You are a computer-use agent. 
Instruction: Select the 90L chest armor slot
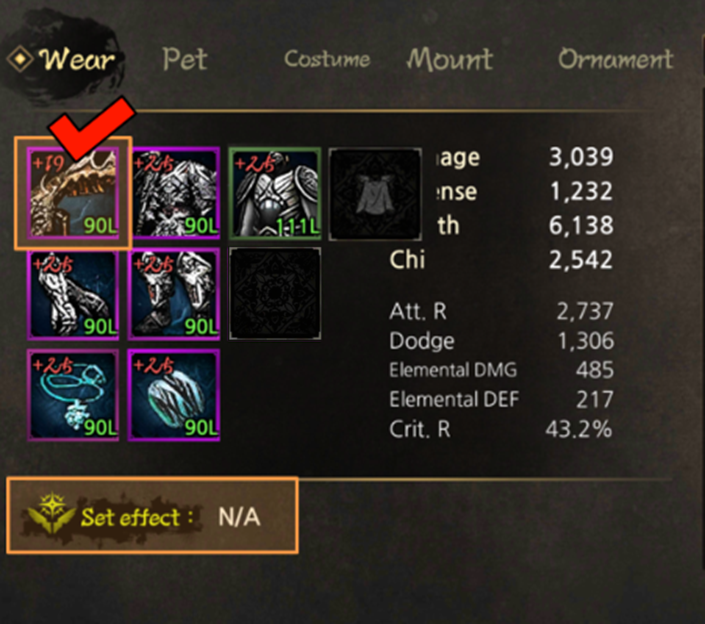174,192
